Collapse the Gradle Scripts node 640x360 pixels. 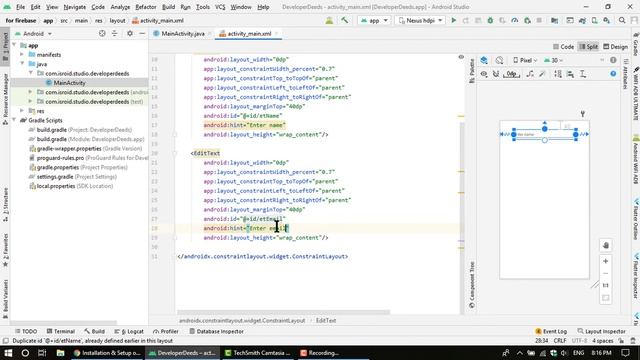coord(15,120)
